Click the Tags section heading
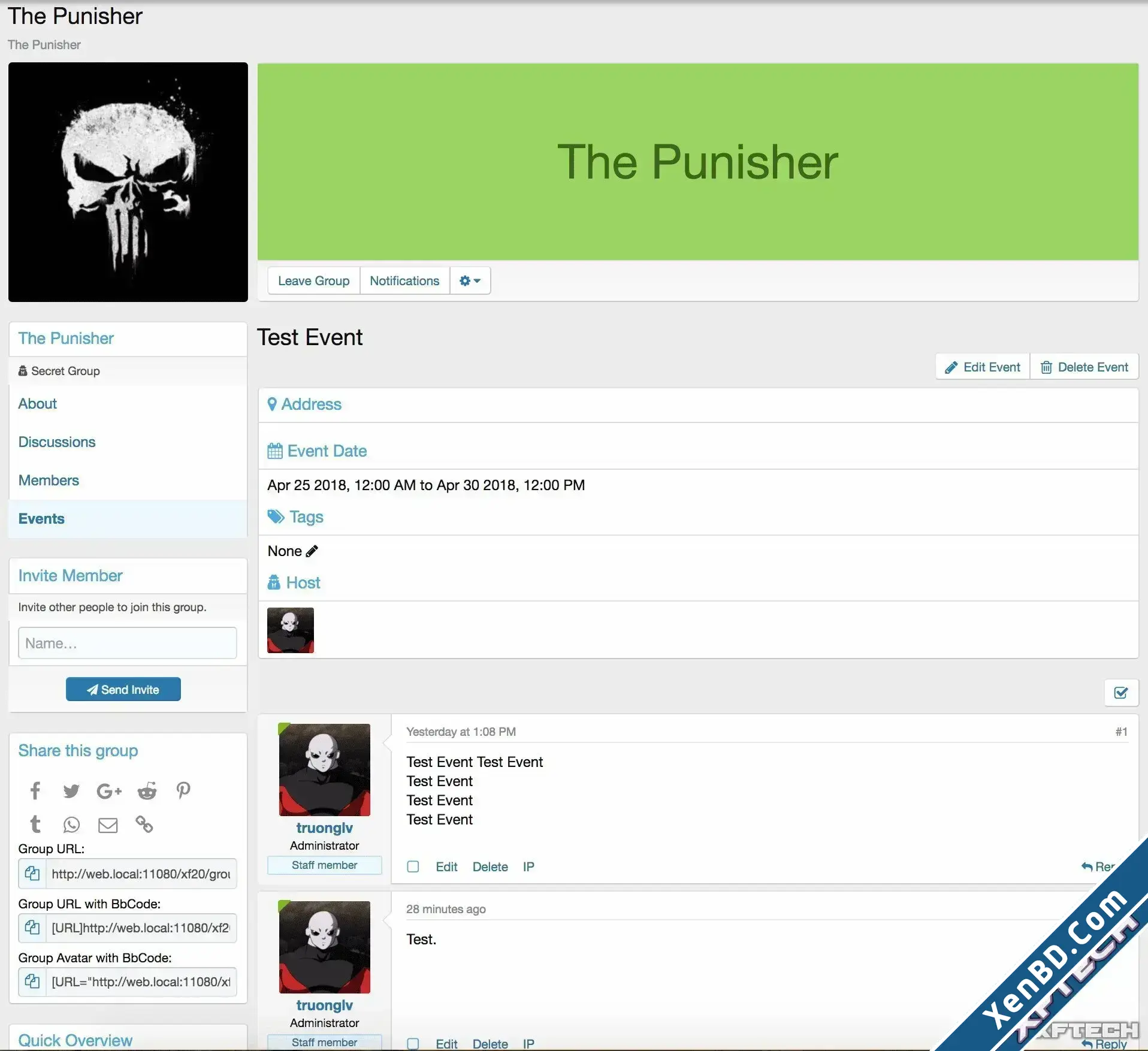1148x1051 pixels. point(295,517)
